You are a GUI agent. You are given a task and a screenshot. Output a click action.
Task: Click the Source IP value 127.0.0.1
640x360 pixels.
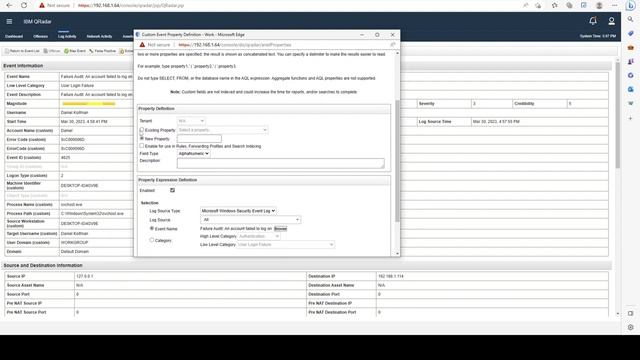click(85, 276)
